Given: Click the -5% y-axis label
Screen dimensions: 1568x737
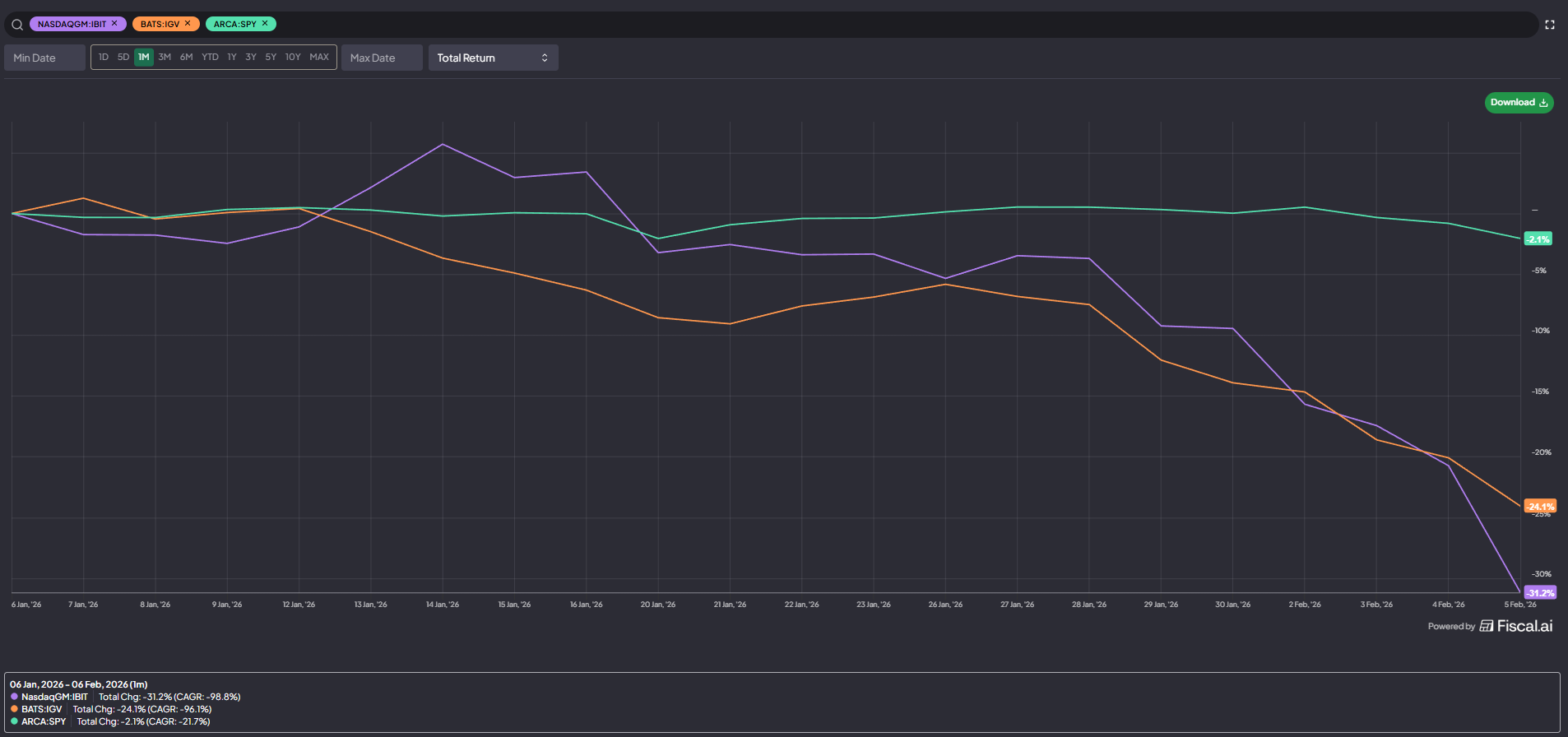Looking at the screenshot, I should pos(1539,271).
